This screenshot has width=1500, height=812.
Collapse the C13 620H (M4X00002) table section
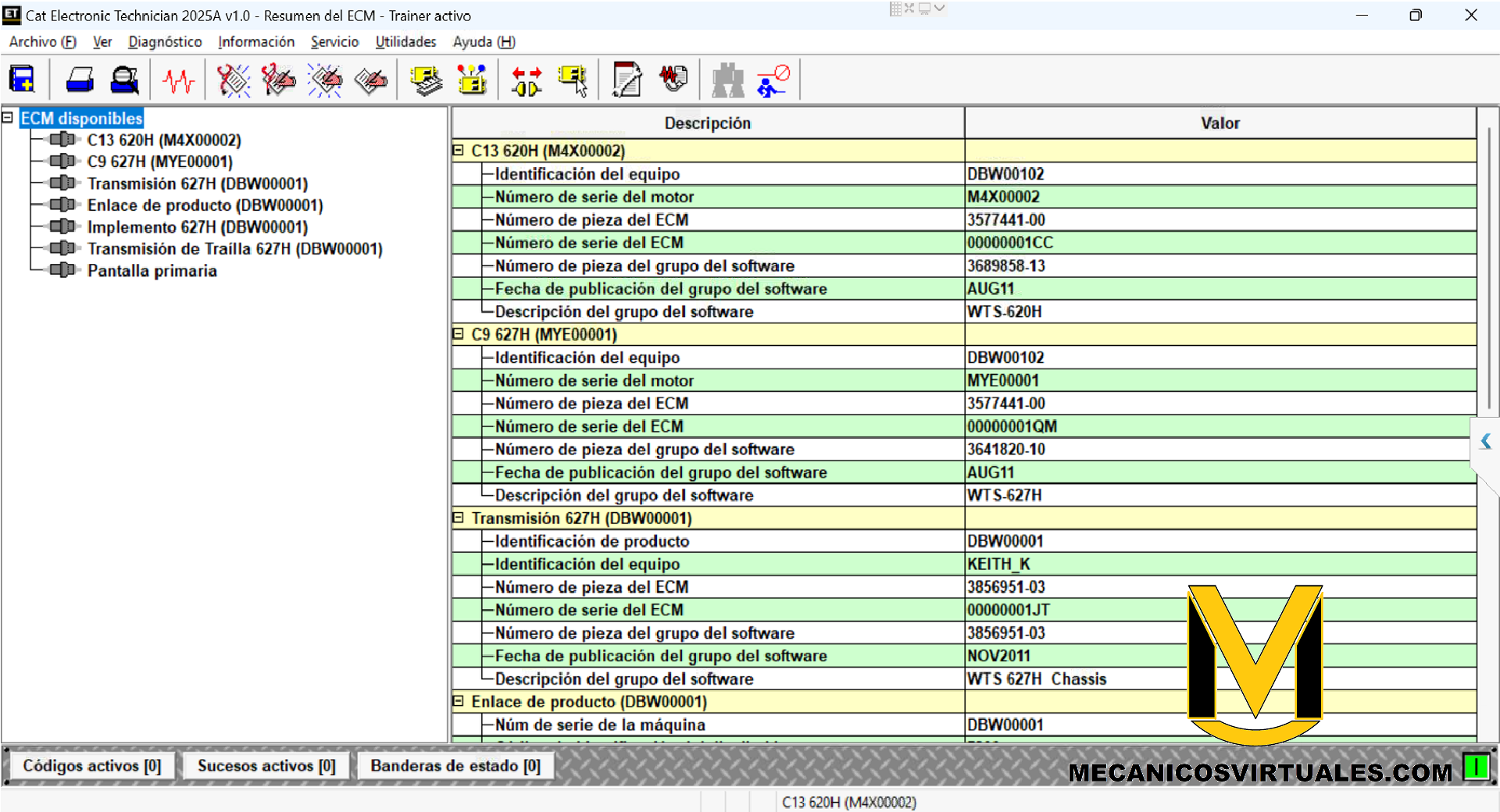(459, 151)
